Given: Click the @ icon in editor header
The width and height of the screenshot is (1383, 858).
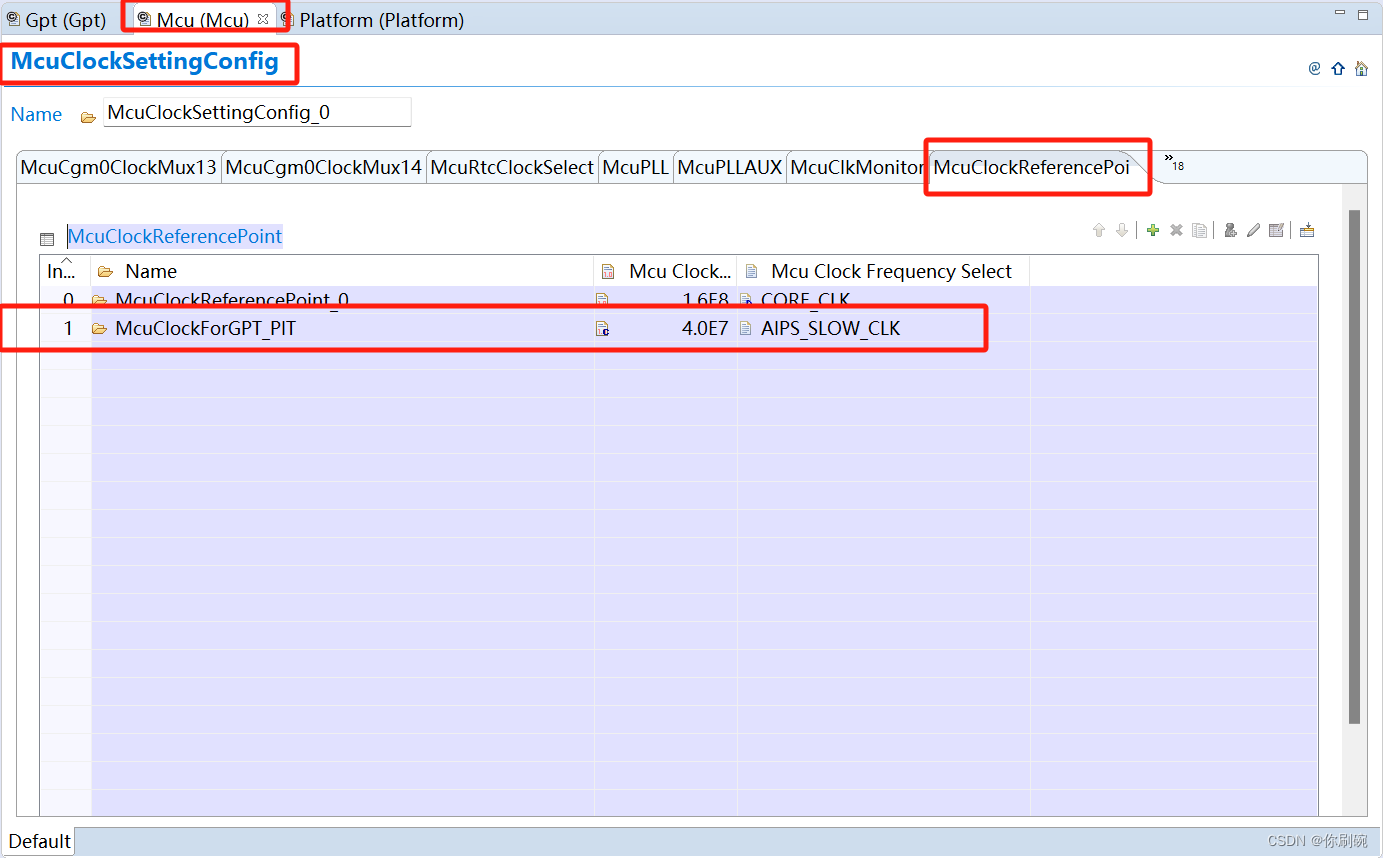Looking at the screenshot, I should (1315, 69).
